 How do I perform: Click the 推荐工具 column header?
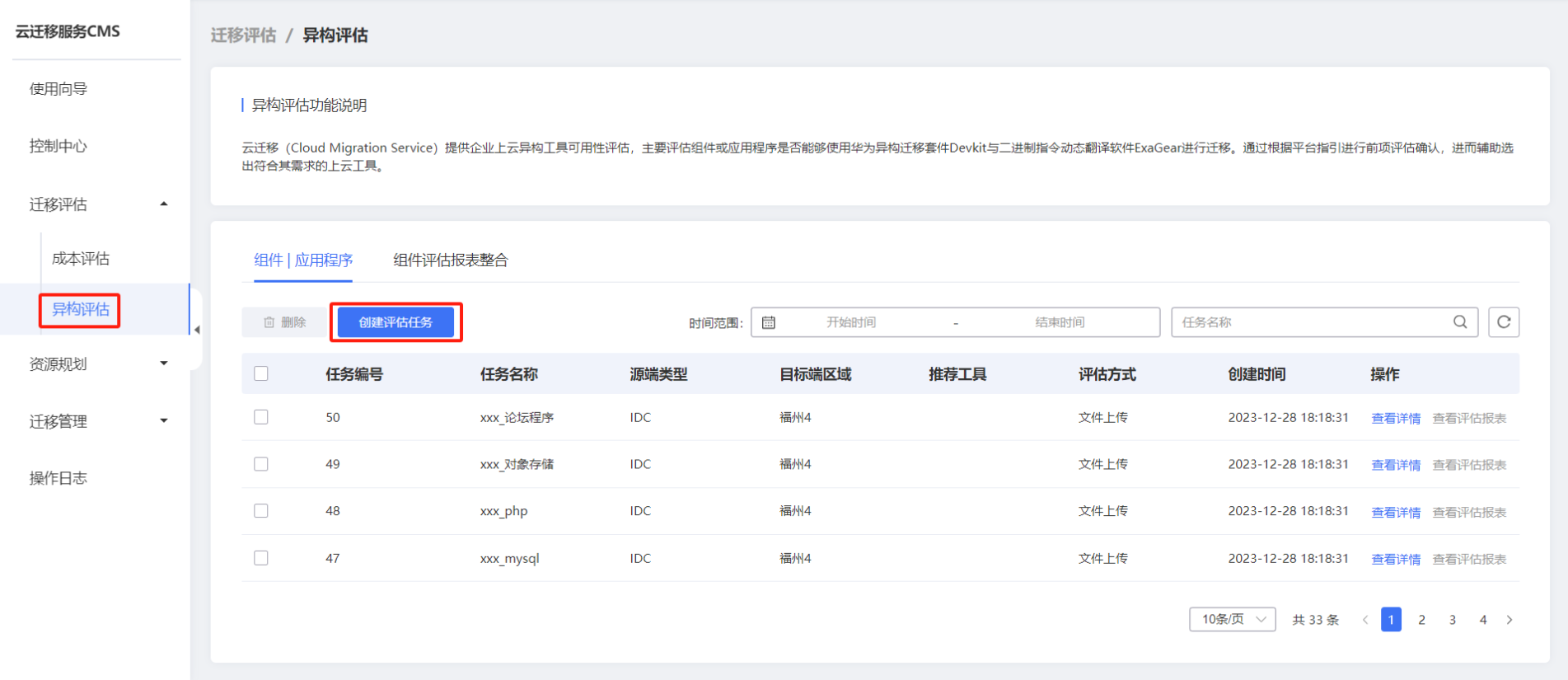click(957, 374)
